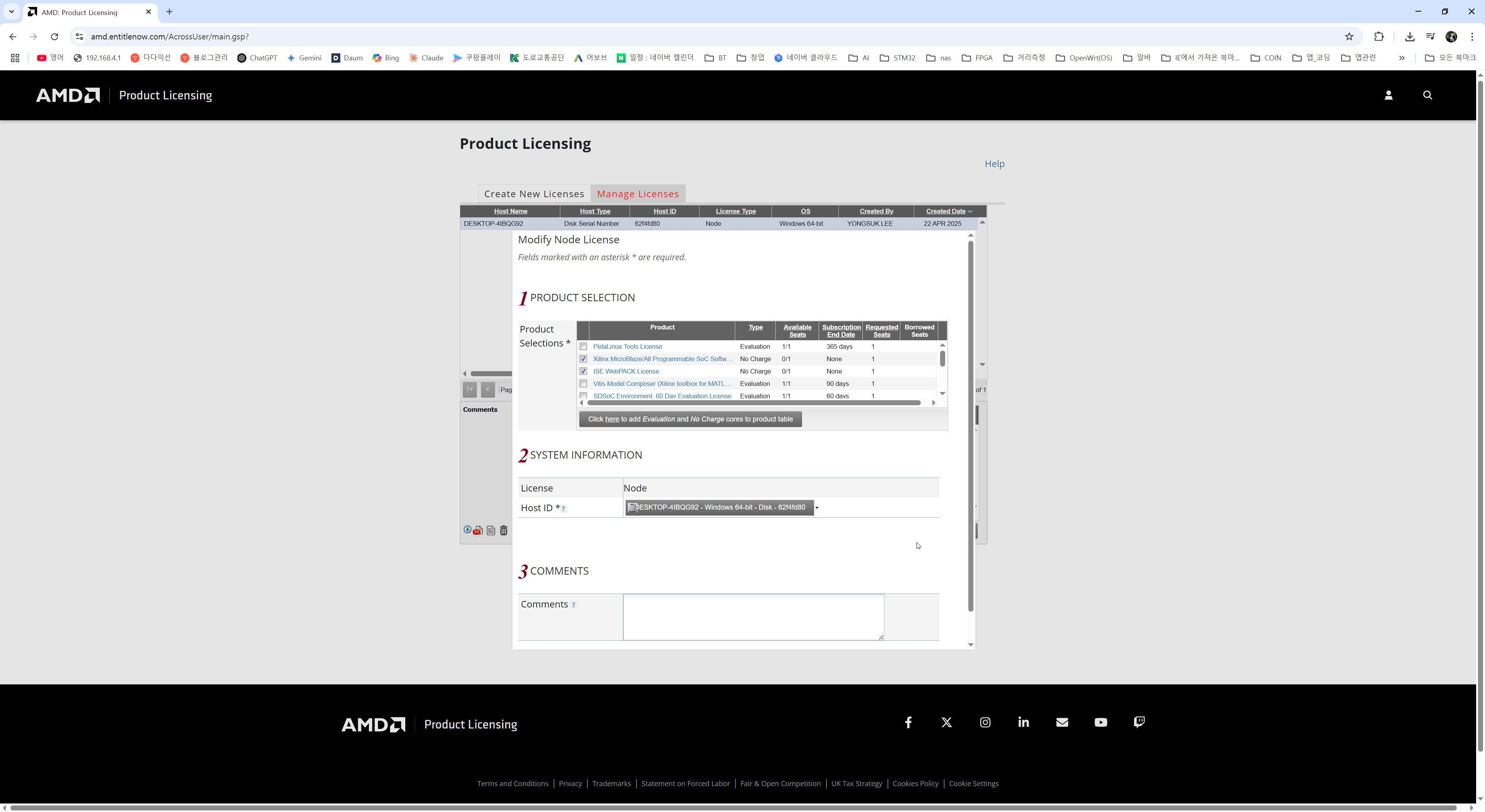This screenshot has height=812, width=1485.
Task: Click the AMD logo in the header
Action: pos(67,95)
